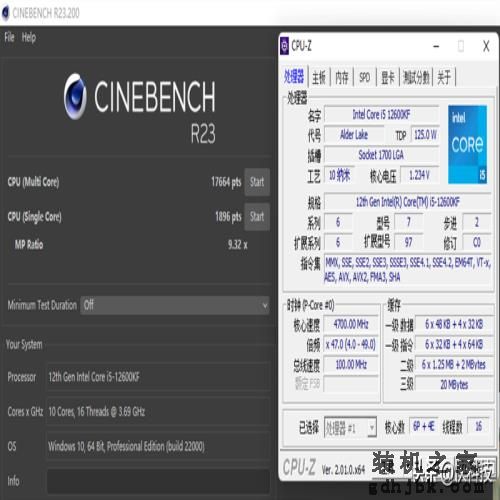Click the name field Intel Core i5 12600KF
The width and height of the screenshot is (500, 500).
[381, 115]
